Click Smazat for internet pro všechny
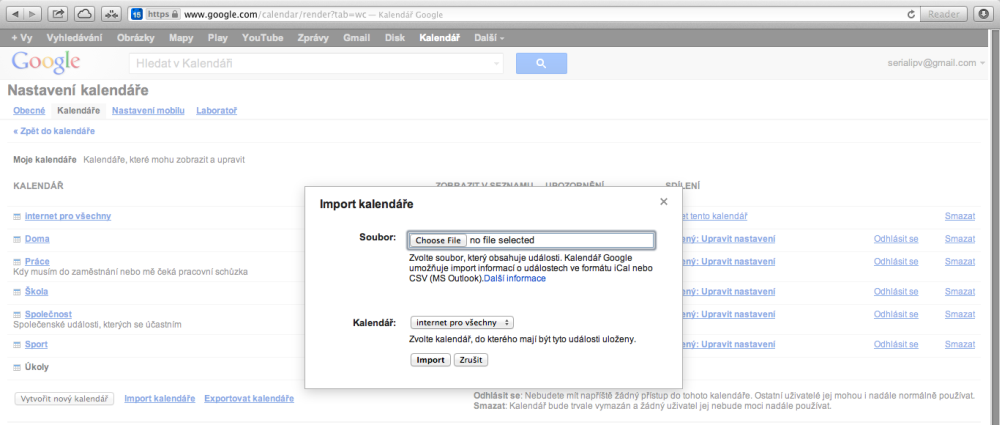The image size is (1000, 425). point(960,216)
